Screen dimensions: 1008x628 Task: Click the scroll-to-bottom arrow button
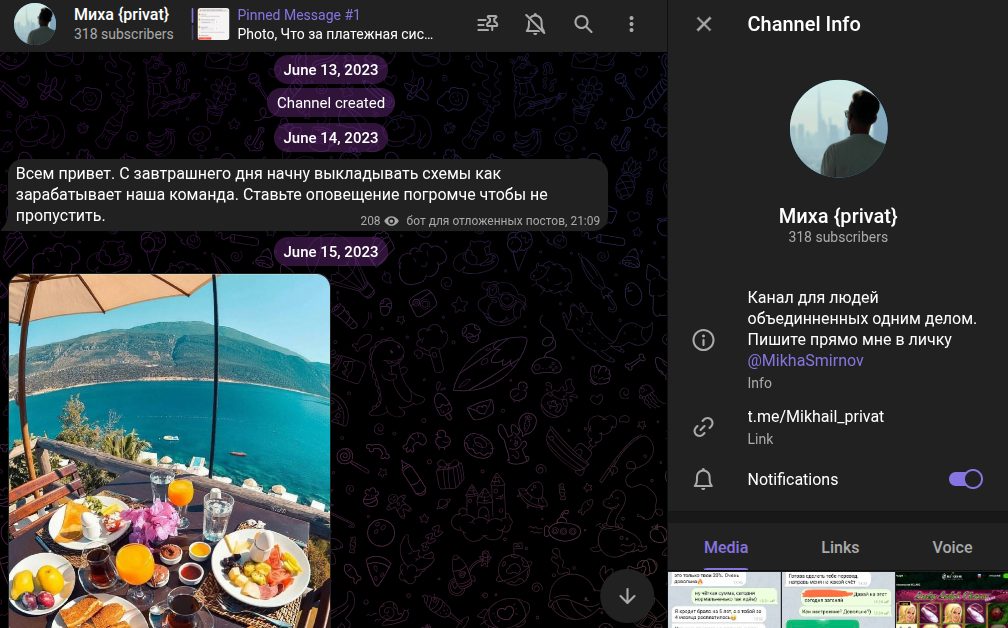coord(627,596)
